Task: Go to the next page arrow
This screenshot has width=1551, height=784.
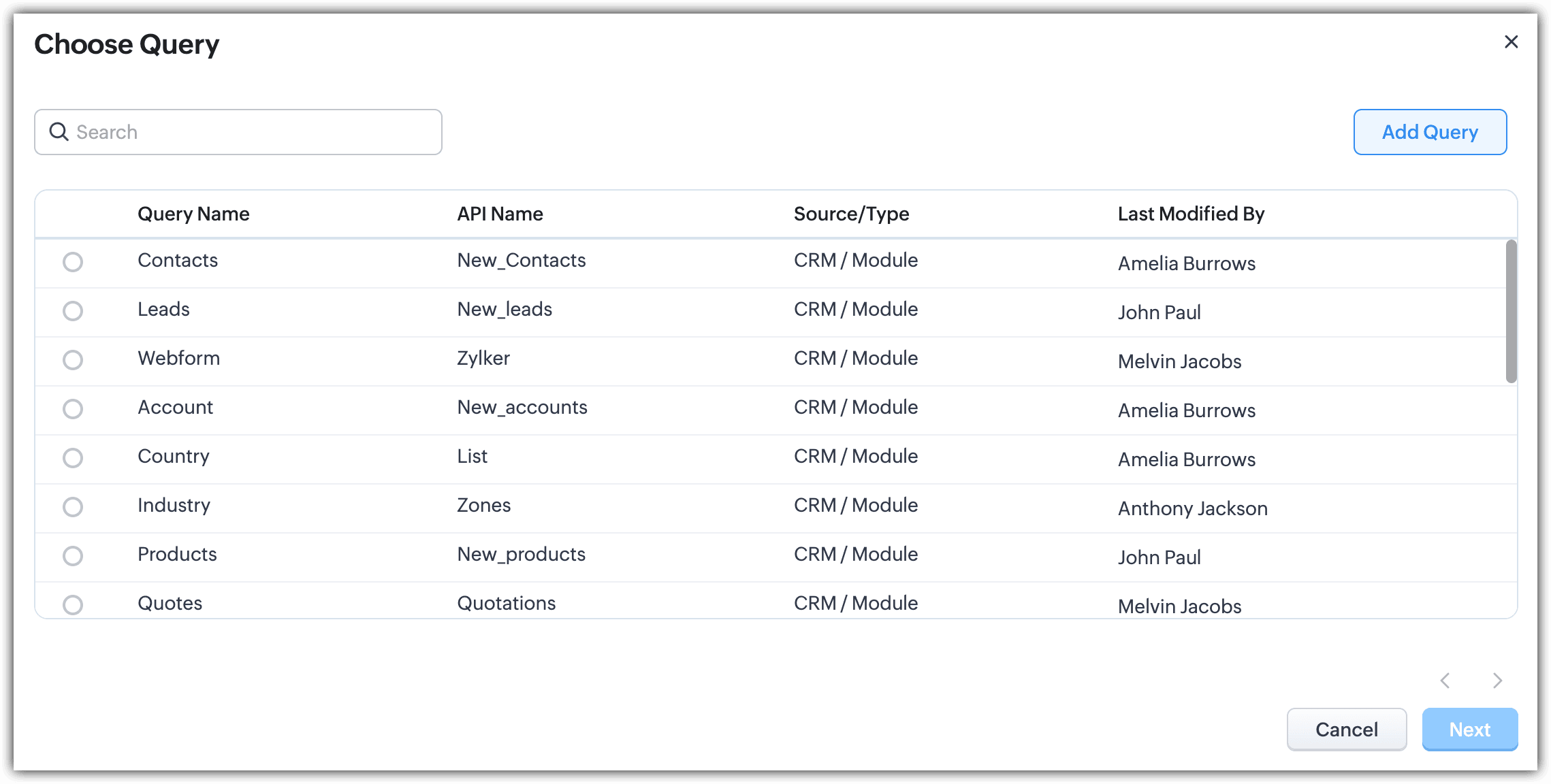Action: pyautogui.click(x=1497, y=681)
